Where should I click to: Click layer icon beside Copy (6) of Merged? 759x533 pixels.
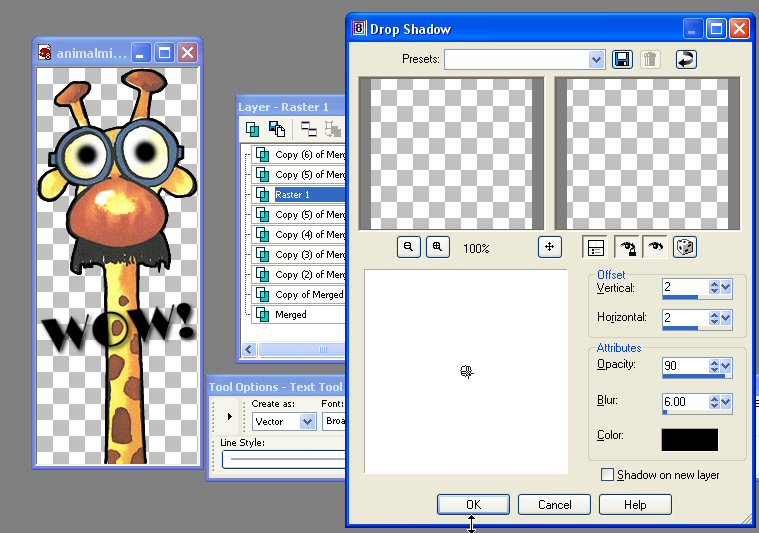tap(262, 154)
